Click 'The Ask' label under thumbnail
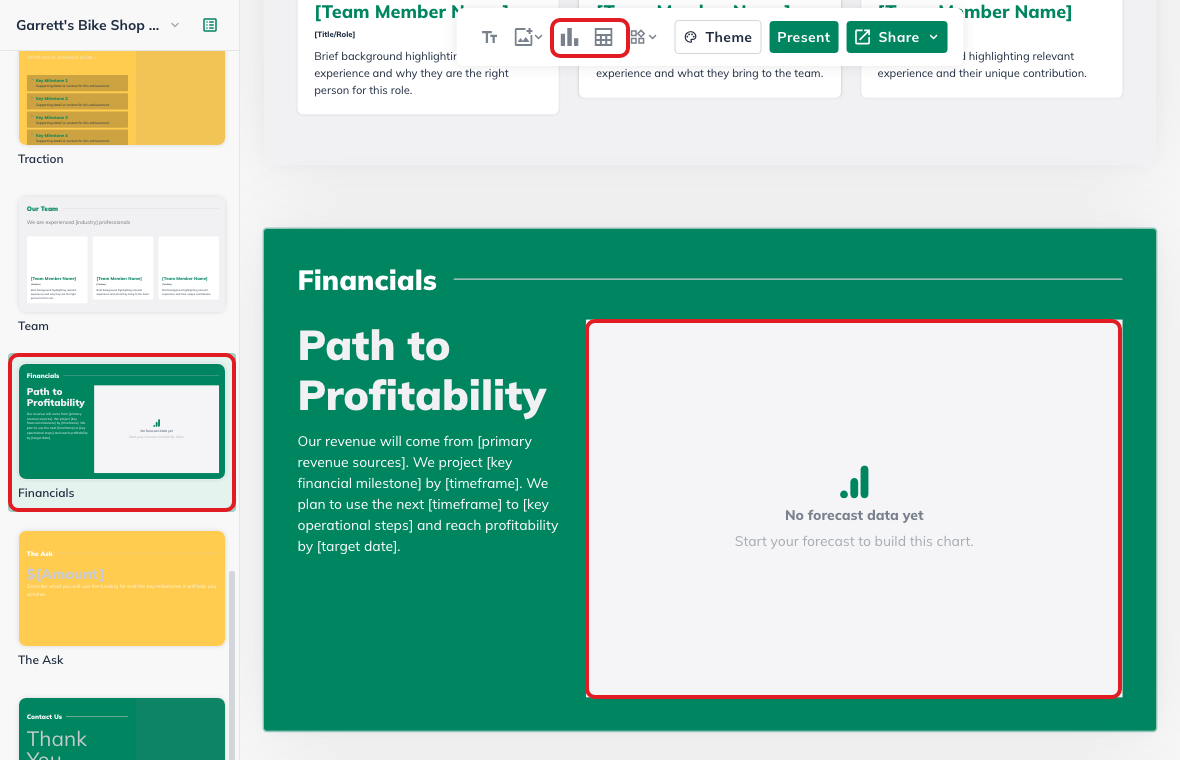 pos(41,660)
